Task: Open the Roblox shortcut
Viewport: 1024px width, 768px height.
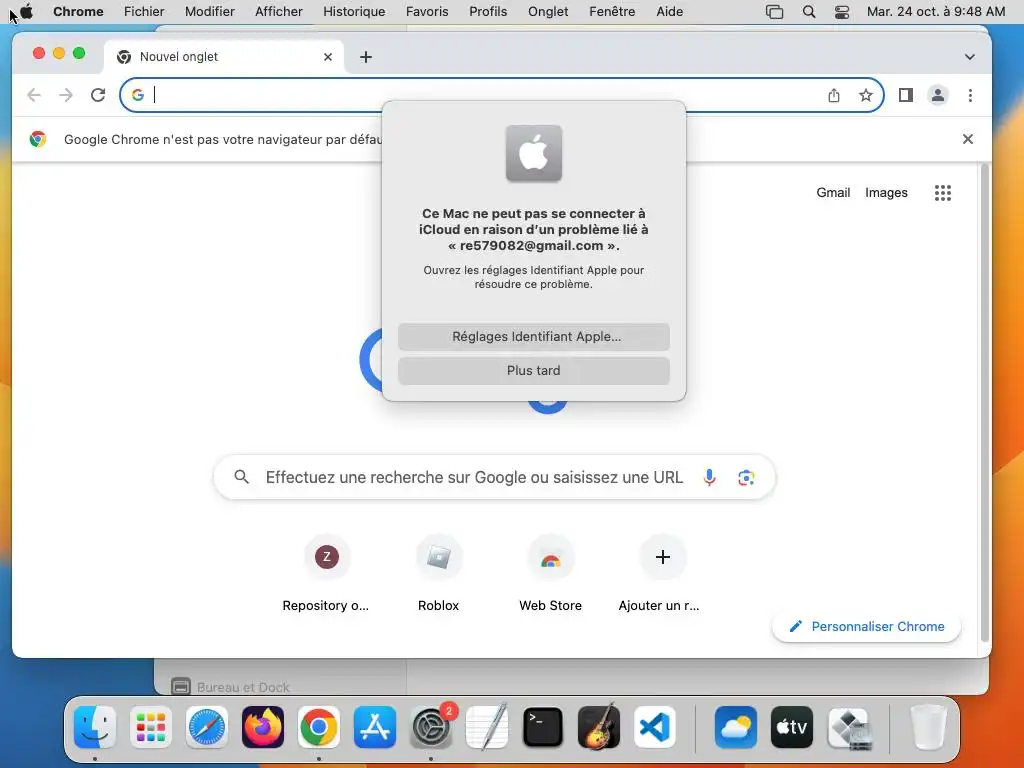Action: point(439,573)
